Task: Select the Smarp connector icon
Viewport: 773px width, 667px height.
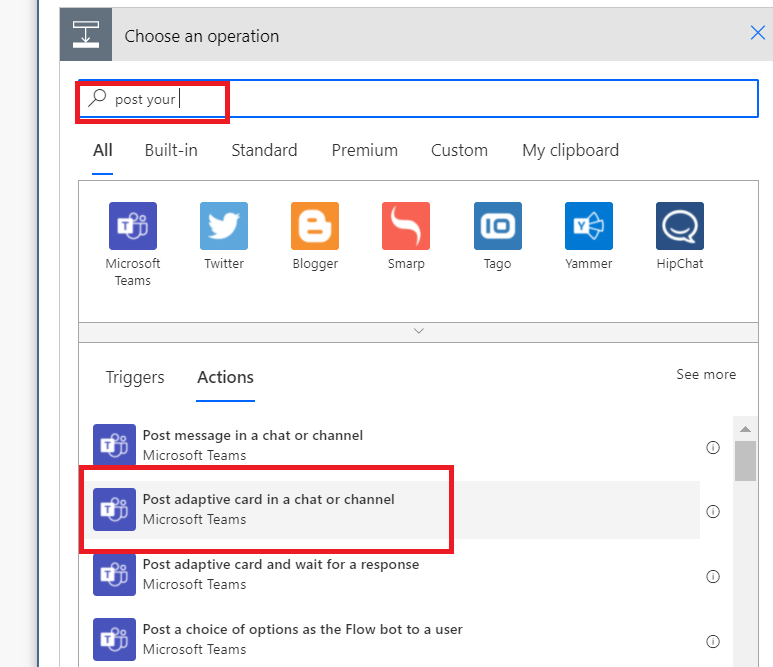Action: point(406,226)
